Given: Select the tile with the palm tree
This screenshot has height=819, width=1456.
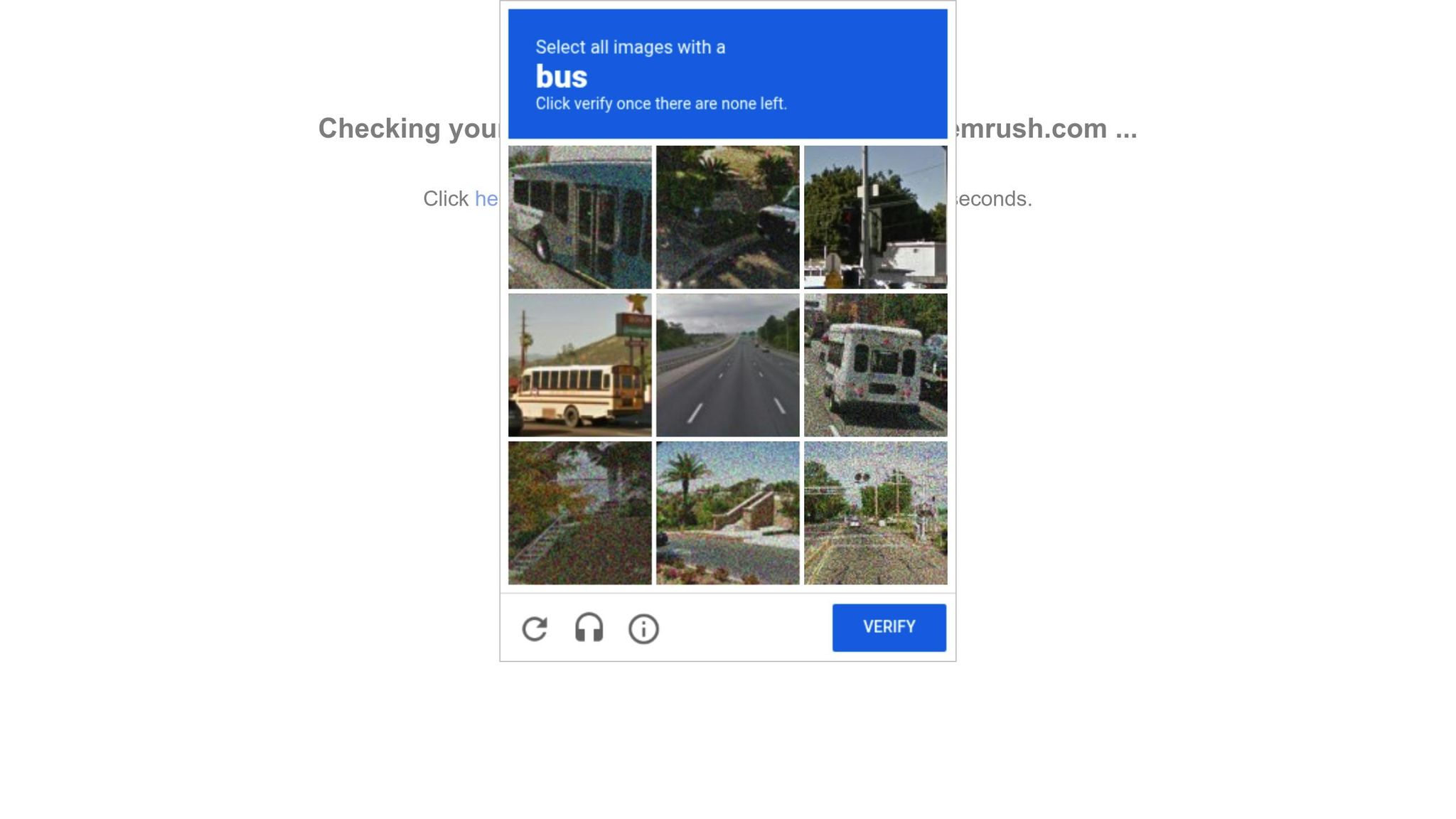Looking at the screenshot, I should (x=728, y=513).
